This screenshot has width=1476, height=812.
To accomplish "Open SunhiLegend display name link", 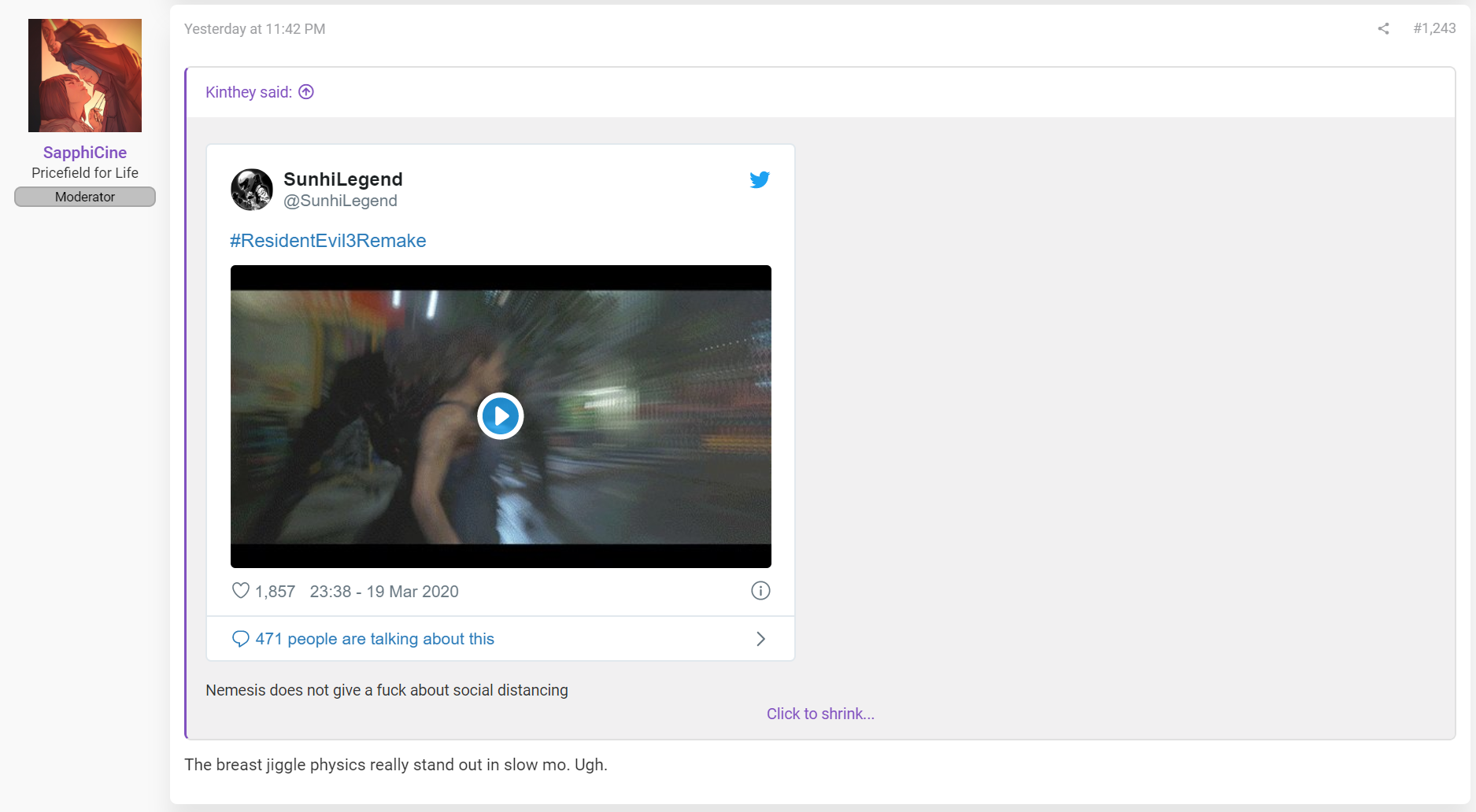I will point(343,179).
